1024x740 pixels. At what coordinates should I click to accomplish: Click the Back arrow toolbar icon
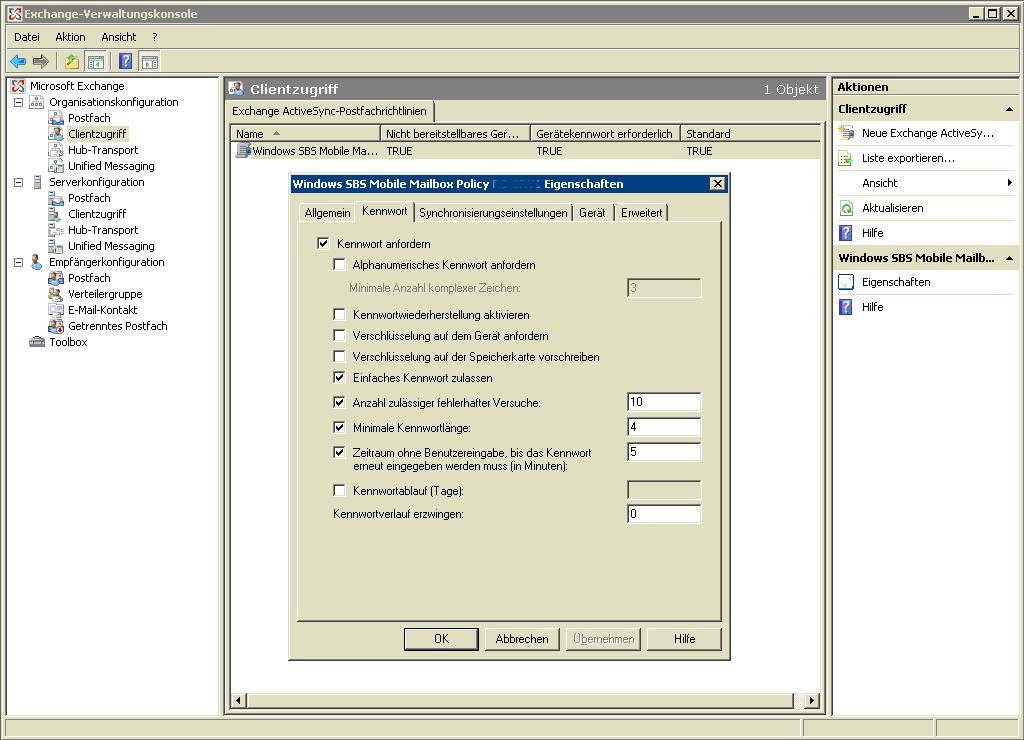[18, 61]
